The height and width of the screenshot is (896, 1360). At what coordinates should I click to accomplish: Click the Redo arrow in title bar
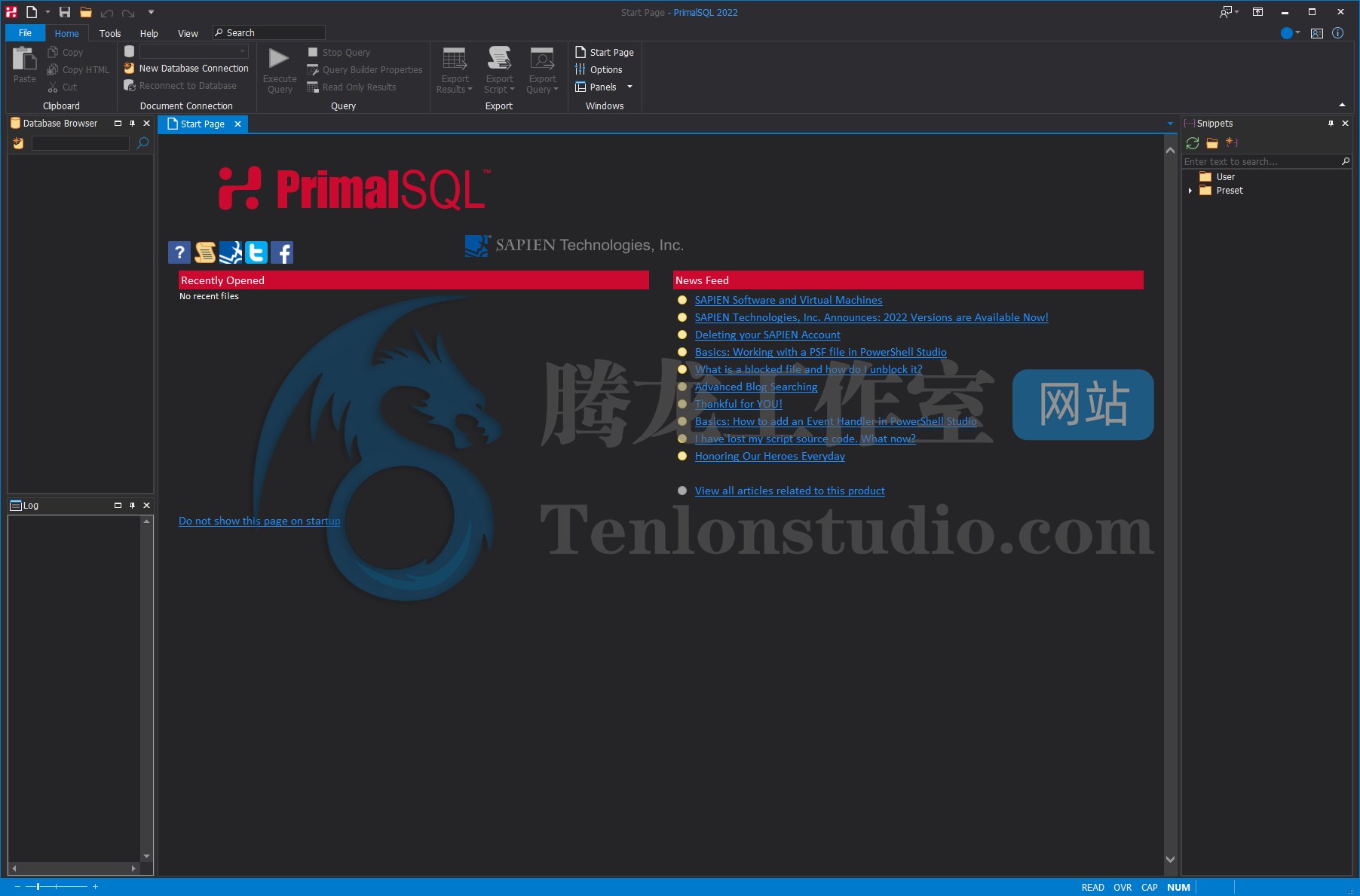coord(128,13)
